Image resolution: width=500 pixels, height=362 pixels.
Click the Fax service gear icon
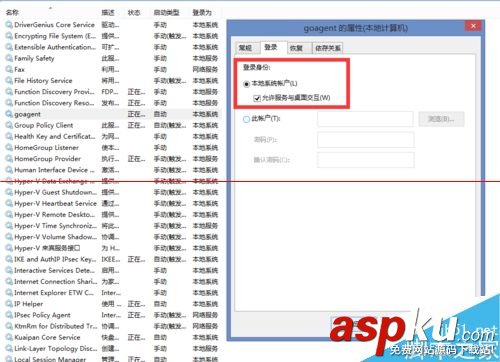9,69
